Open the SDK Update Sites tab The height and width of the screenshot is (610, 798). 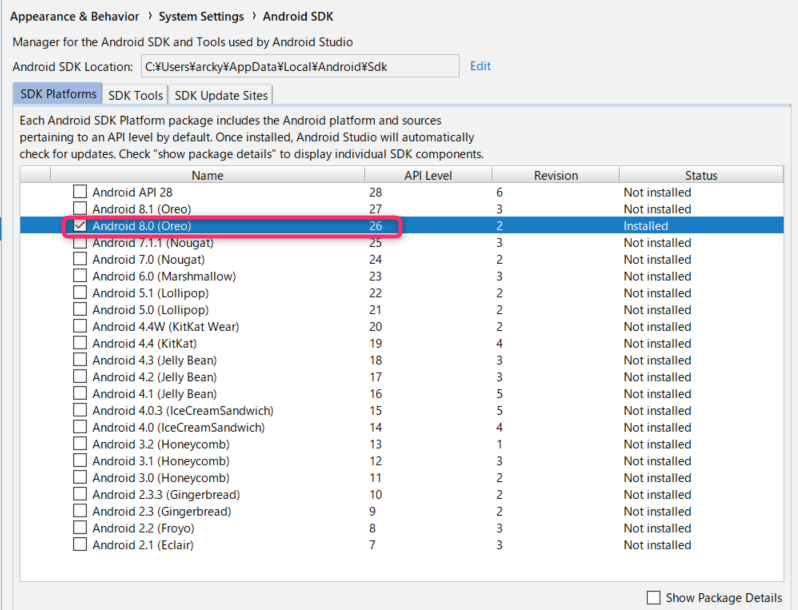pyautogui.click(x=221, y=95)
